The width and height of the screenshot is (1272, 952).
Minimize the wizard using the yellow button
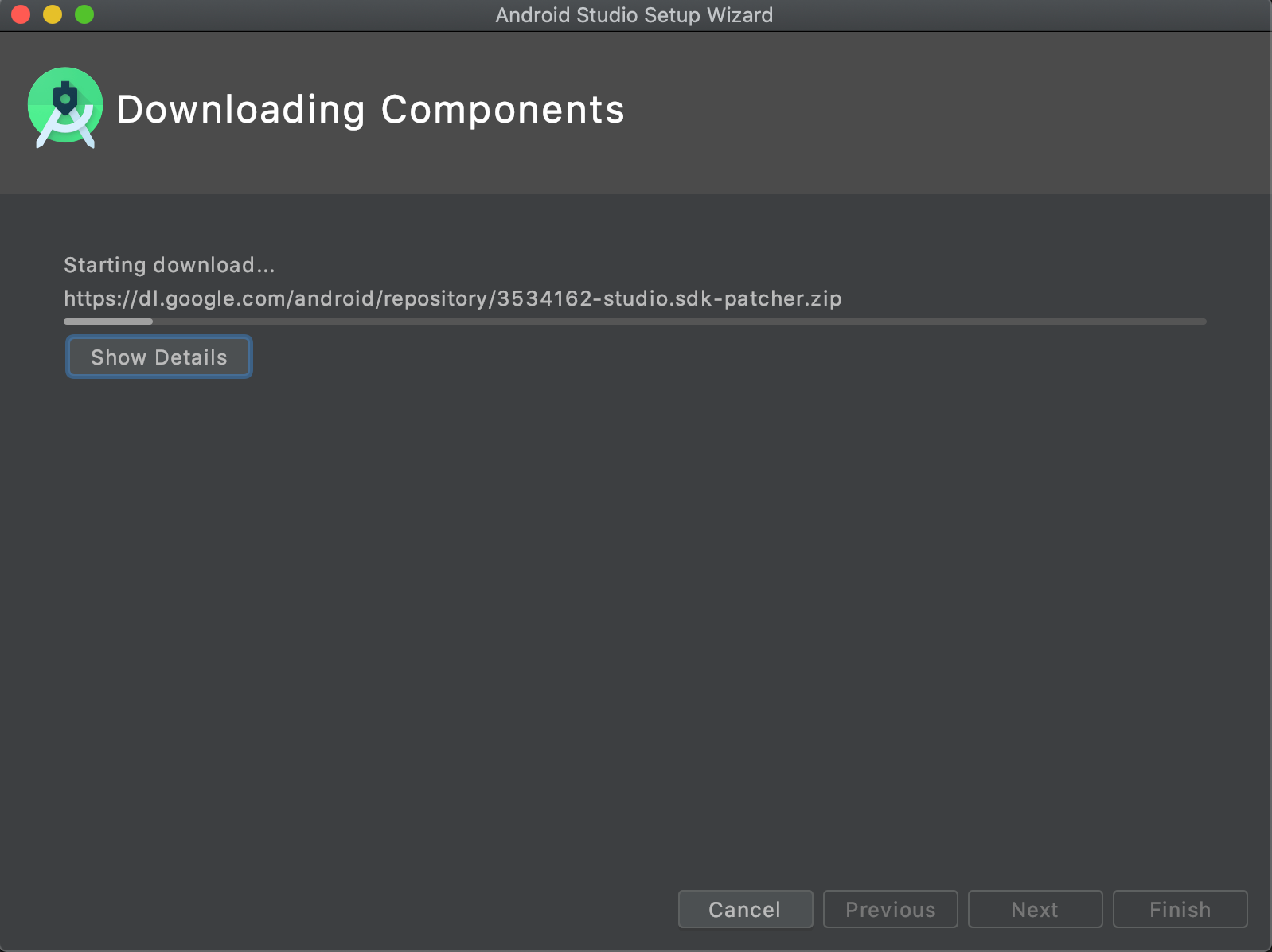[x=53, y=14]
